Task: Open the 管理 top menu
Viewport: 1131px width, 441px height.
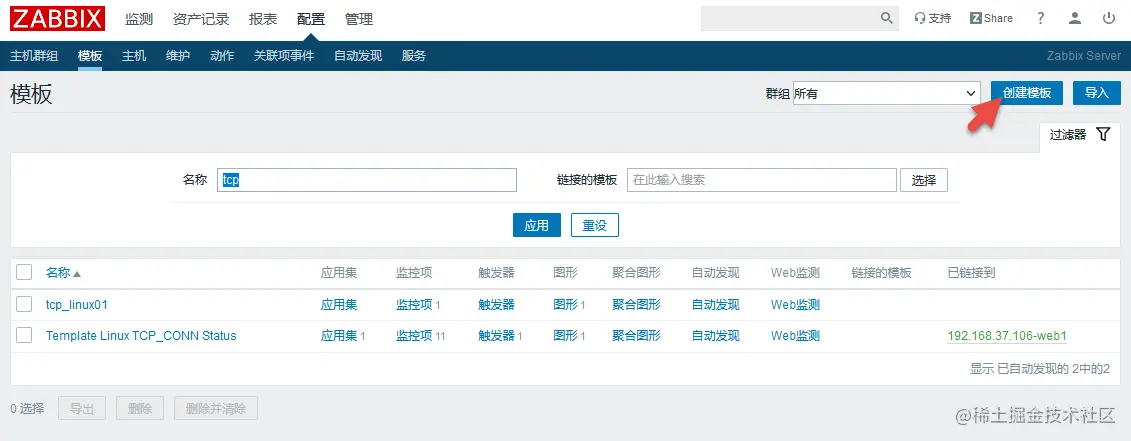Action: point(358,19)
